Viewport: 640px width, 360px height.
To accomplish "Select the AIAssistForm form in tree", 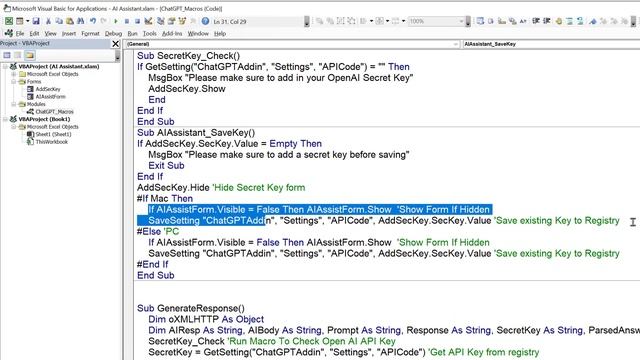I will coord(50,96).
